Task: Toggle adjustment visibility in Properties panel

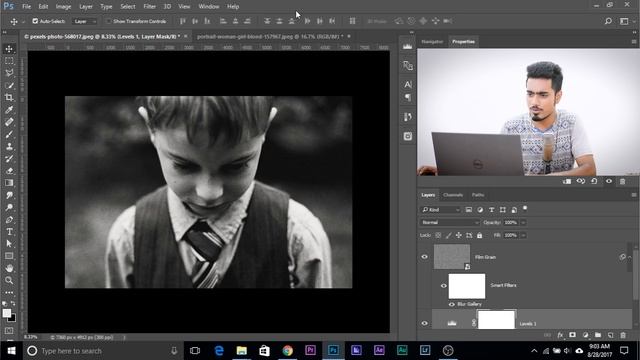Action: (609, 181)
